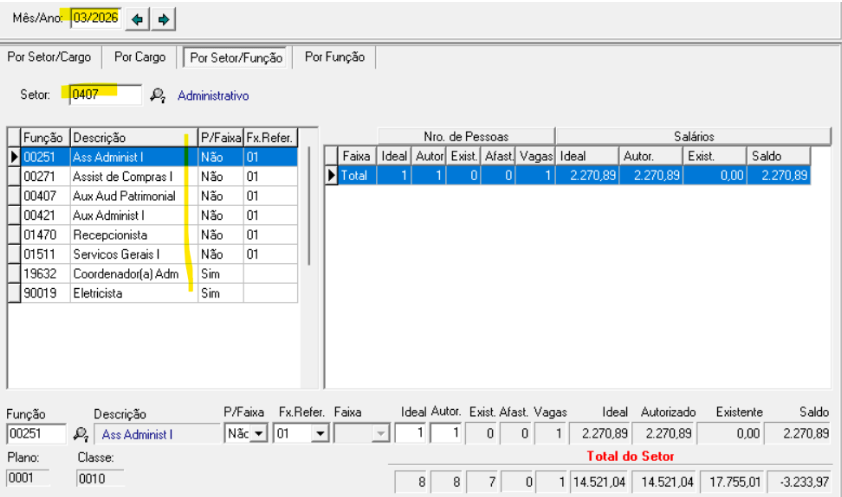
Task: Click the Mês/Ano date field
Action: [x=94, y=18]
